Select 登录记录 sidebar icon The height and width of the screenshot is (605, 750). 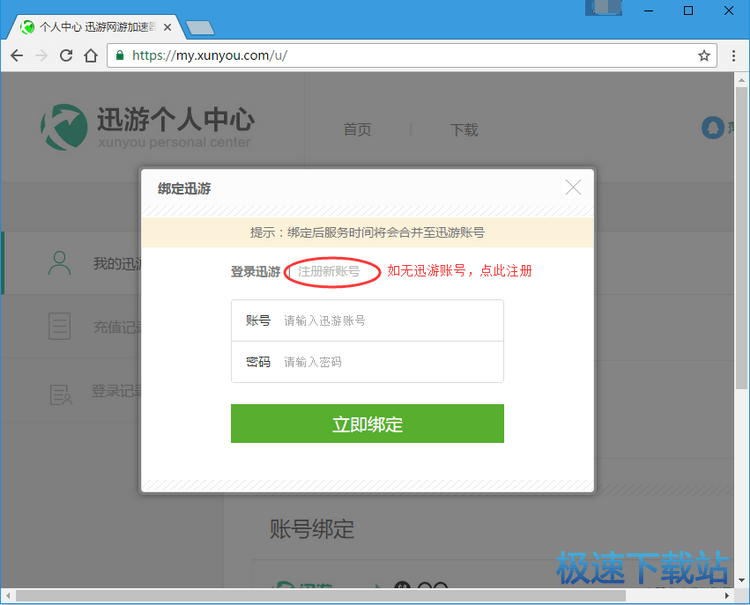pos(61,395)
